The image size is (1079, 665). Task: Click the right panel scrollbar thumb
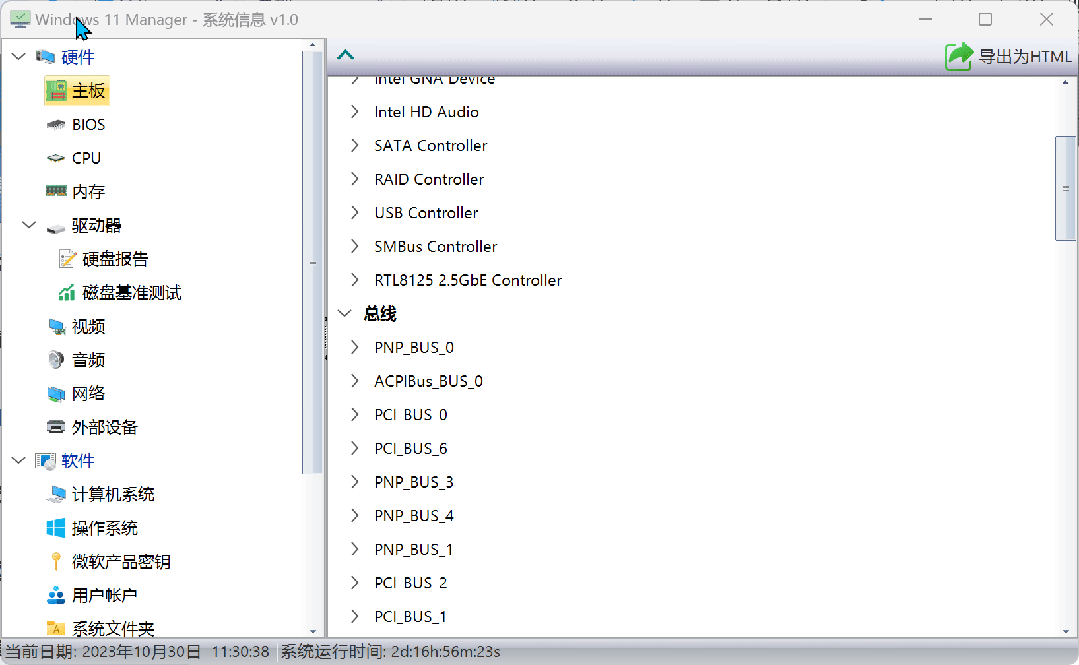tap(1065, 189)
